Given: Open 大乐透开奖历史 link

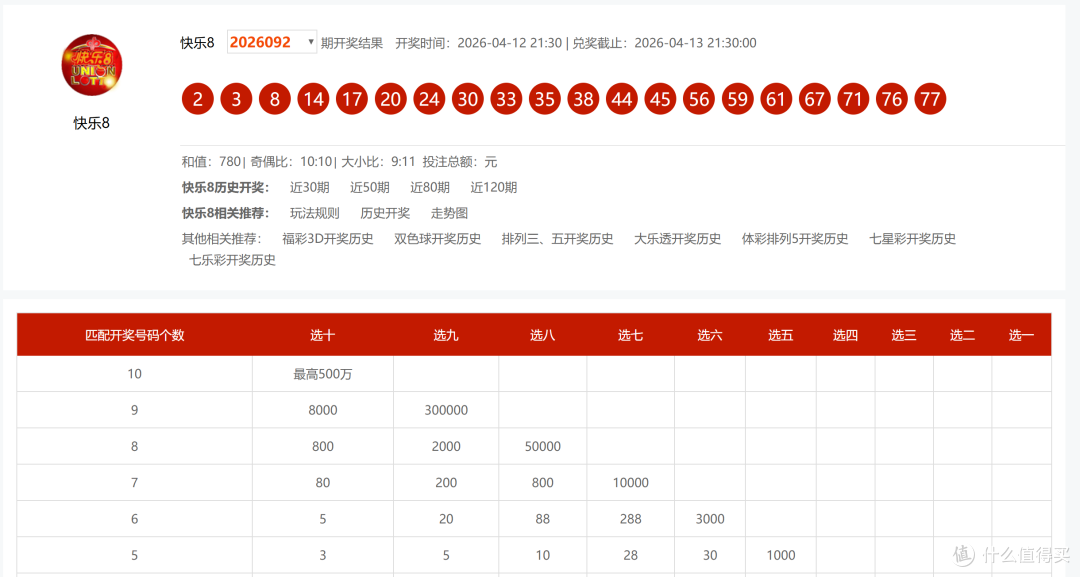Looking at the screenshot, I should point(677,239).
